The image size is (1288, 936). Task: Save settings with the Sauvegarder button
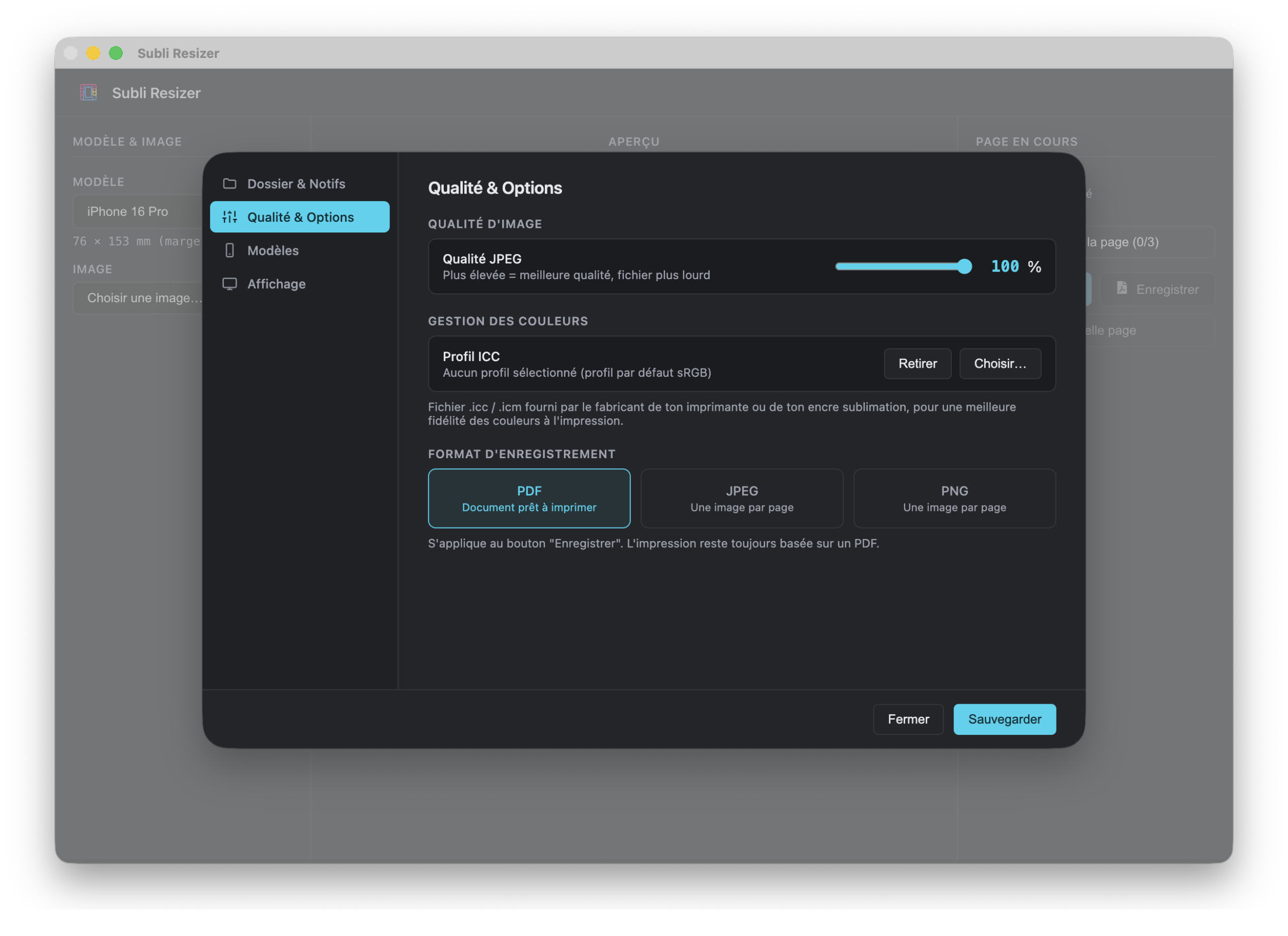pyautogui.click(x=1005, y=720)
